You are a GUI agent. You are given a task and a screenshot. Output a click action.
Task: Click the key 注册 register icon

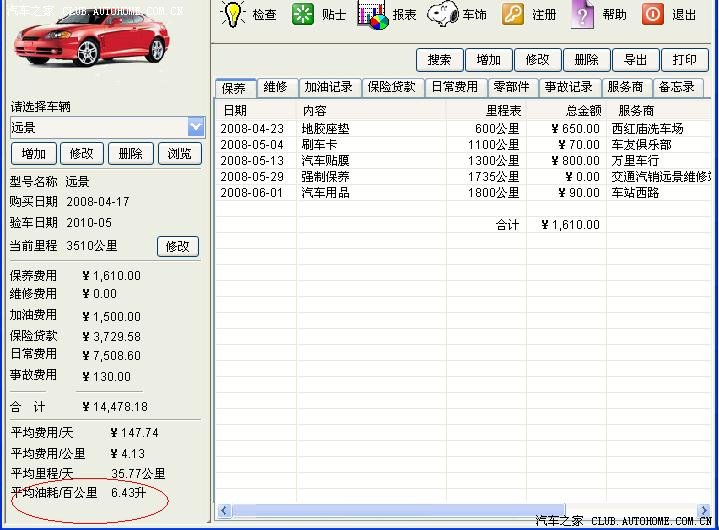[513, 14]
